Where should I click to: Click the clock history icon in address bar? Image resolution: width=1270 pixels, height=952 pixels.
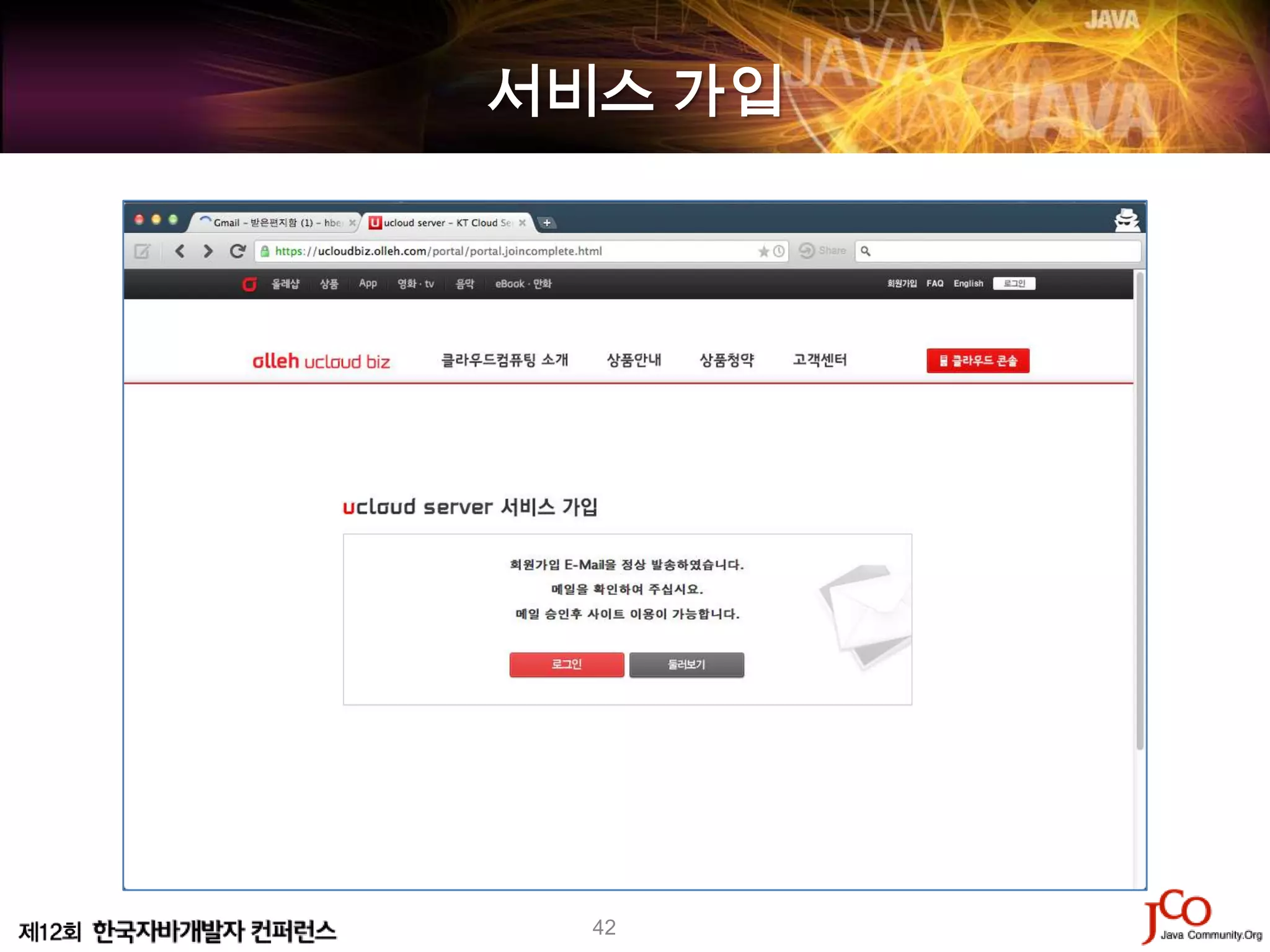[x=779, y=251]
